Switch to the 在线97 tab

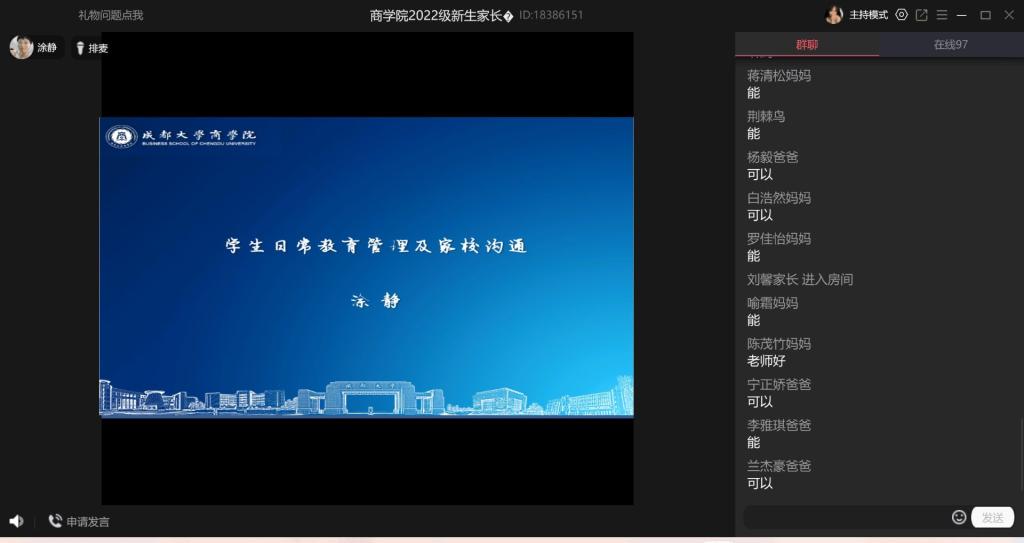coord(951,44)
